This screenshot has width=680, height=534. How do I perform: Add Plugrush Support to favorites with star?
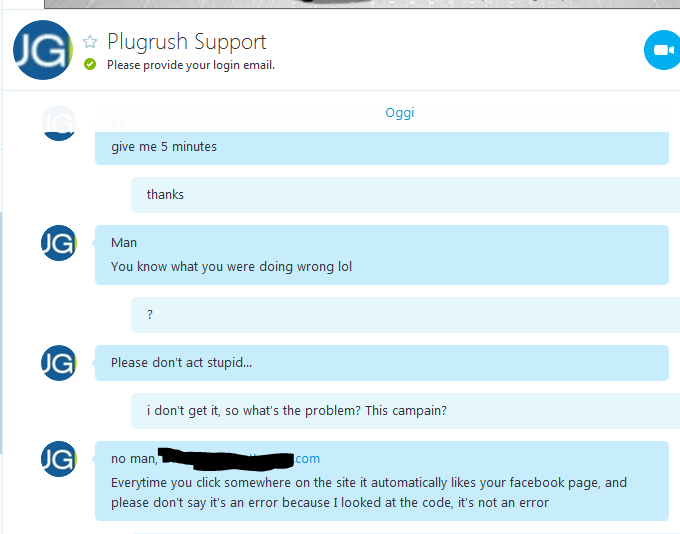pyautogui.click(x=90, y=42)
